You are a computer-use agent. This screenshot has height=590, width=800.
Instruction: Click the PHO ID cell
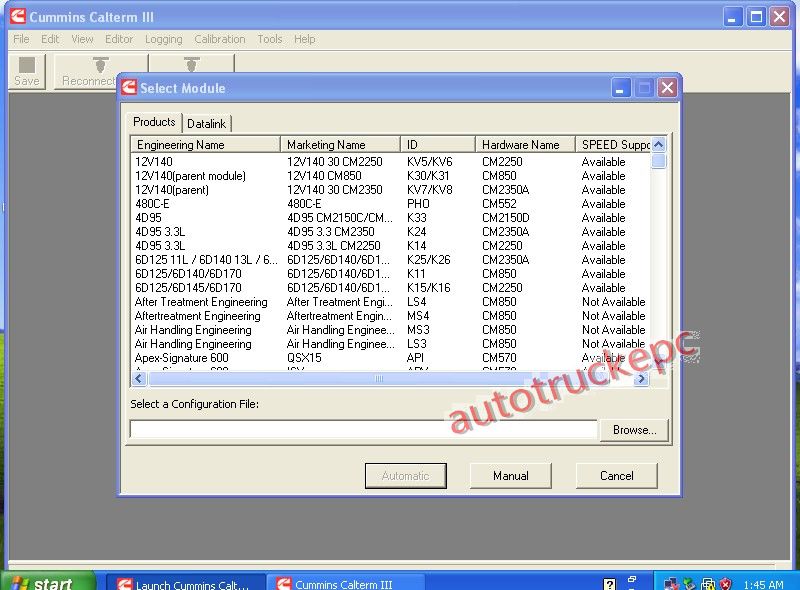pyautogui.click(x=418, y=204)
